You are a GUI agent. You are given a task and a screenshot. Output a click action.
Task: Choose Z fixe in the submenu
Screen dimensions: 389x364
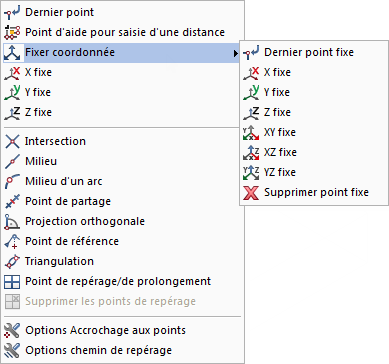pos(314,112)
